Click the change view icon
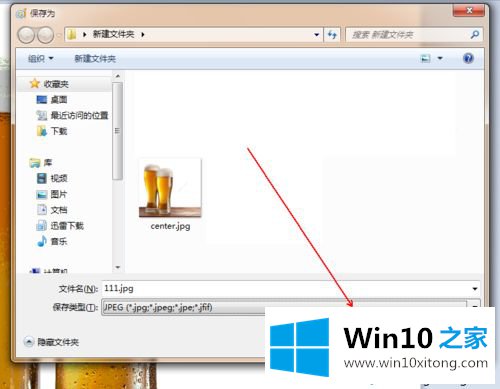Viewport: 500px width, 389px height. coord(425,59)
